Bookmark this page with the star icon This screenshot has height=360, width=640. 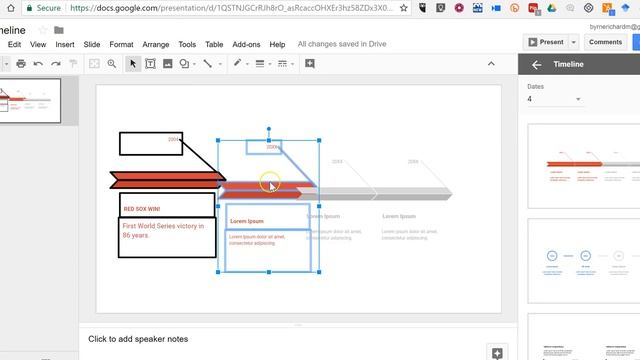click(404, 8)
